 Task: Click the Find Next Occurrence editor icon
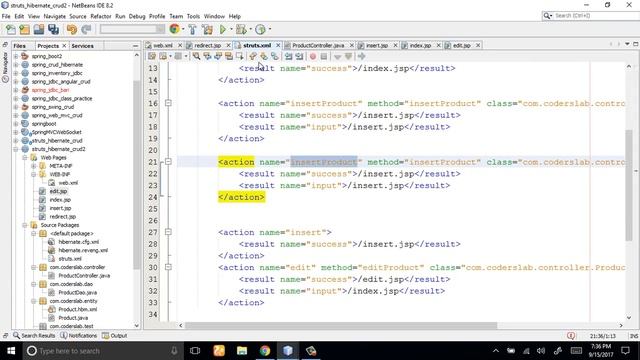[218, 56]
